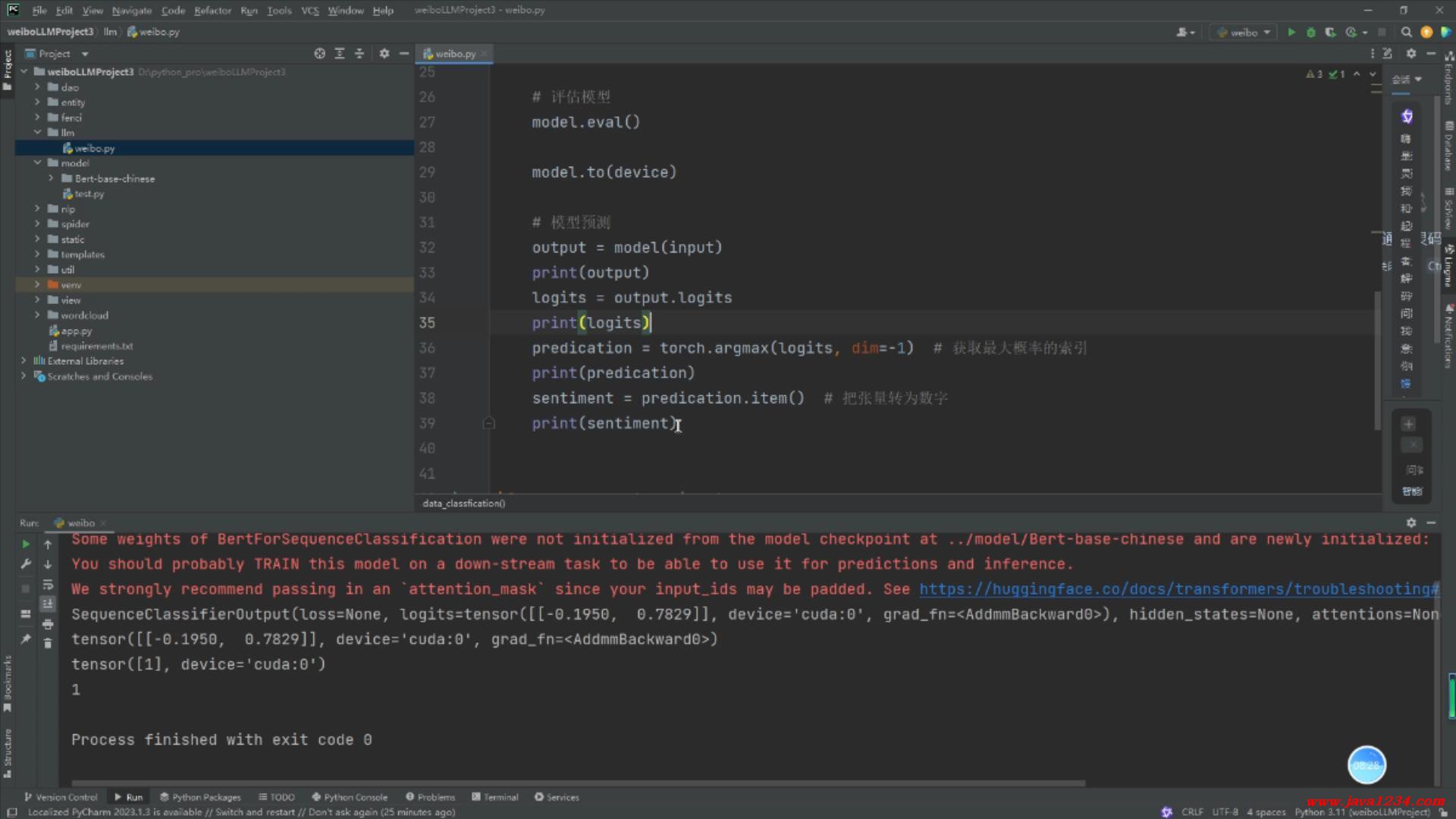Click the green Run button in top toolbar

[1291, 32]
